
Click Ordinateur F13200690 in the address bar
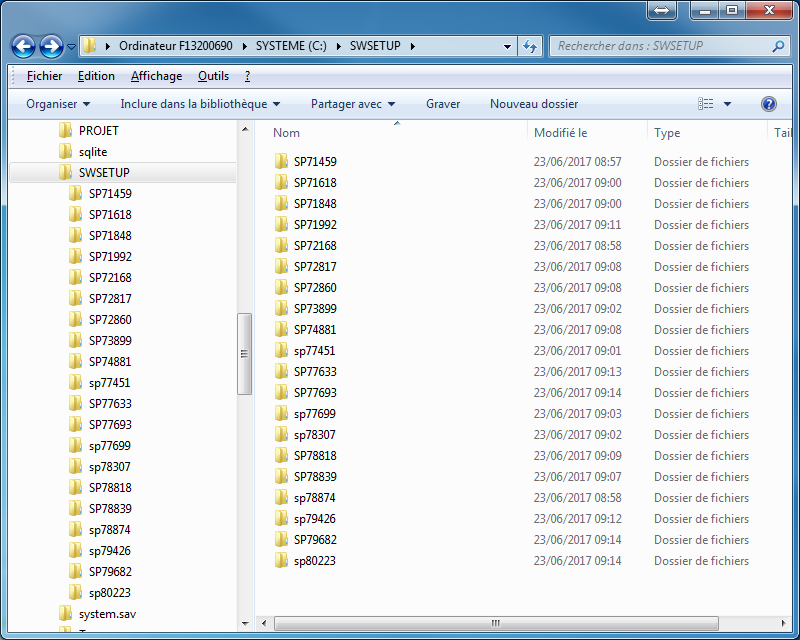point(176,46)
